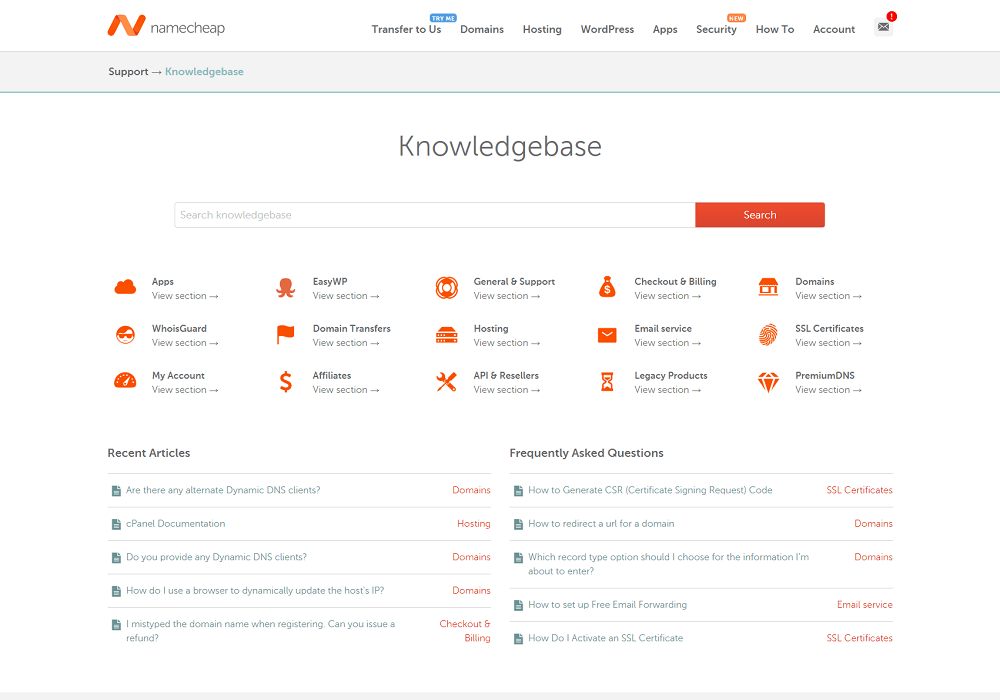This screenshot has width=1000, height=700.
Task: Click the Domains storefront icon
Action: 768,287
